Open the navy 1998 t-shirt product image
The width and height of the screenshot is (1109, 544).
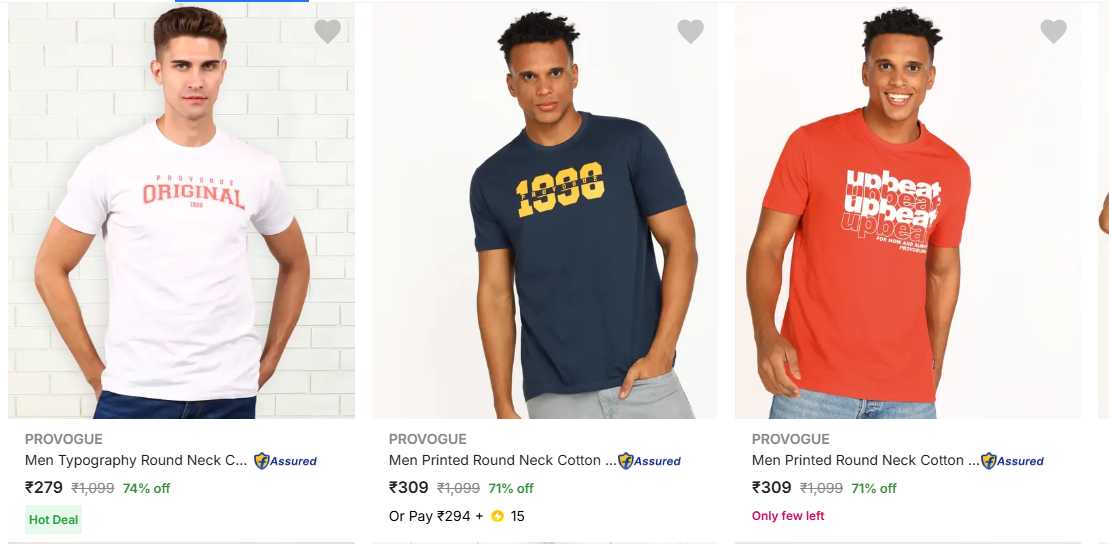pyautogui.click(x=545, y=210)
